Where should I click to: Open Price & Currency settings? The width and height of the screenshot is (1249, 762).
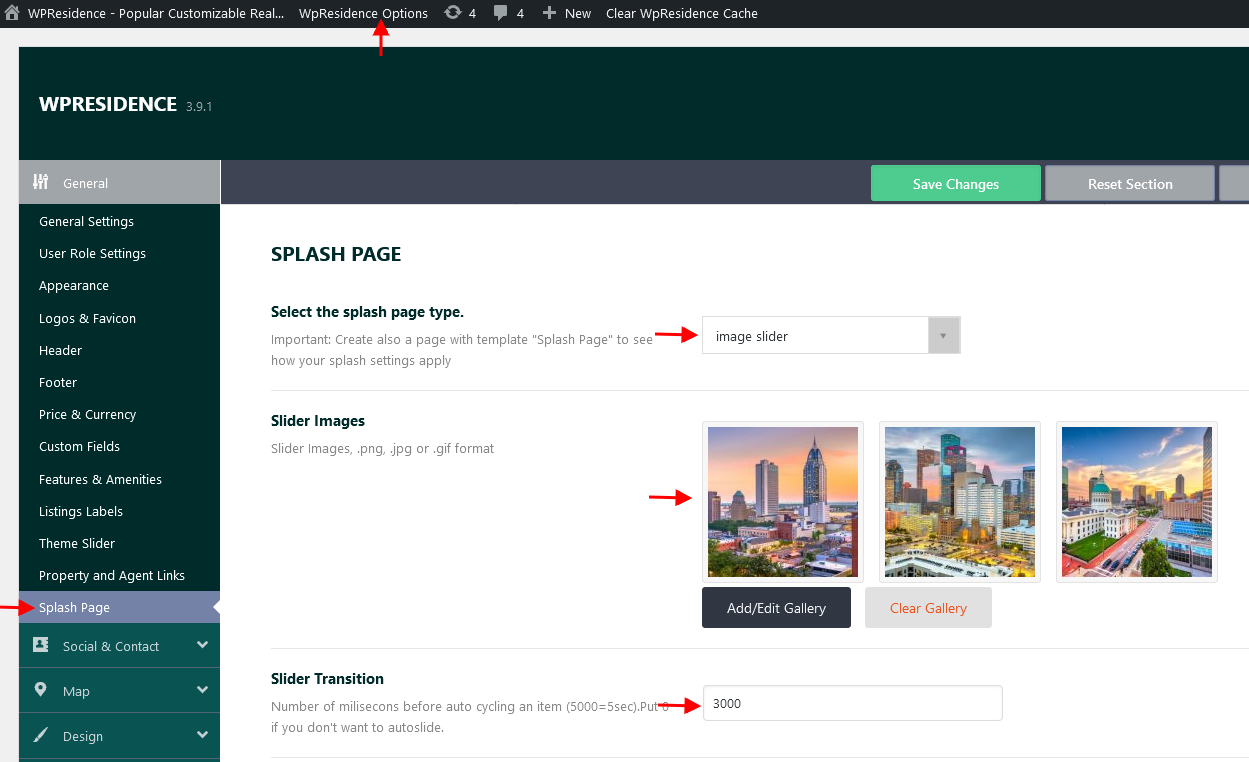click(87, 414)
